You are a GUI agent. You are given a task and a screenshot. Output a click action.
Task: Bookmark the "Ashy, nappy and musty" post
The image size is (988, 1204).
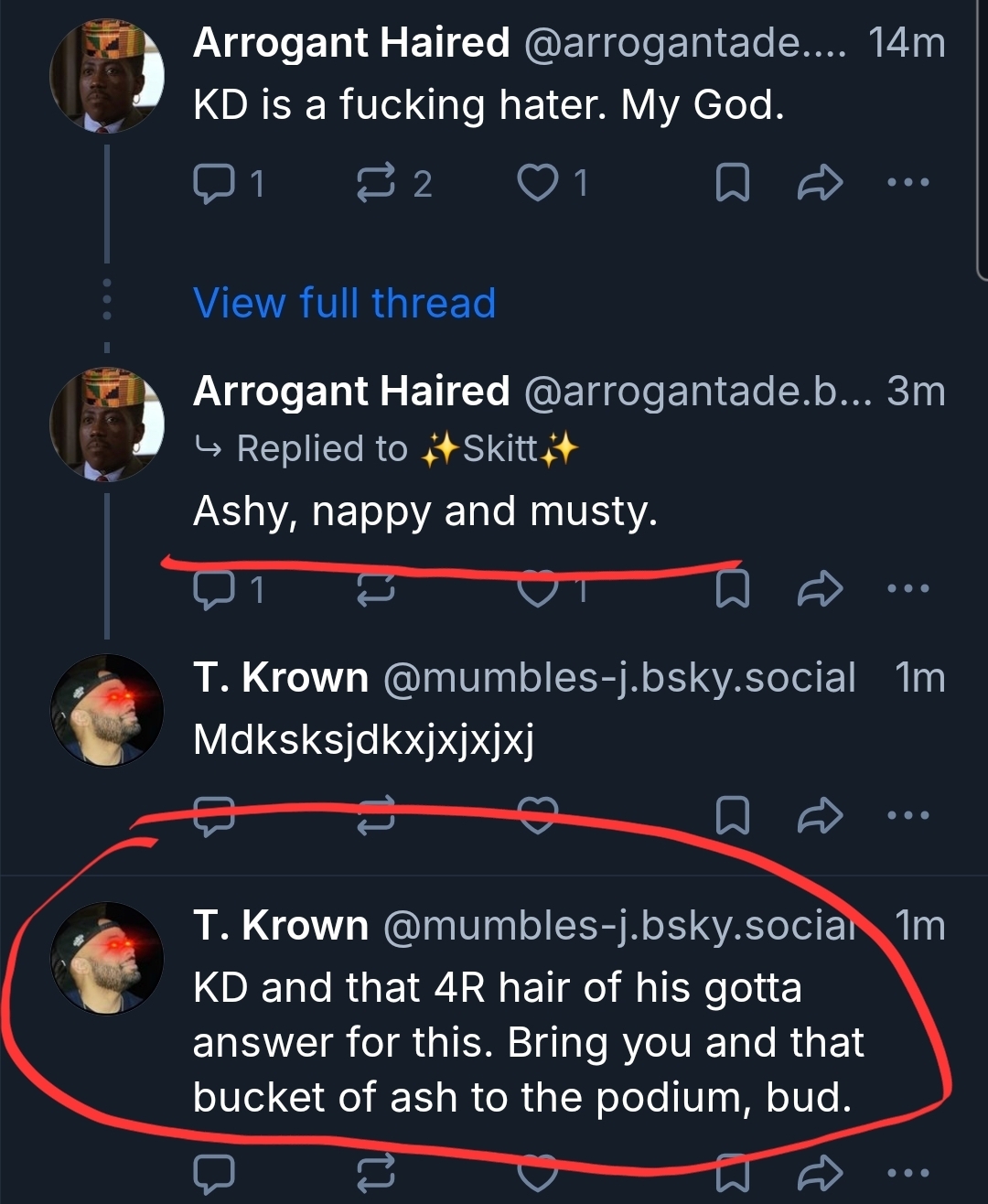(732, 589)
